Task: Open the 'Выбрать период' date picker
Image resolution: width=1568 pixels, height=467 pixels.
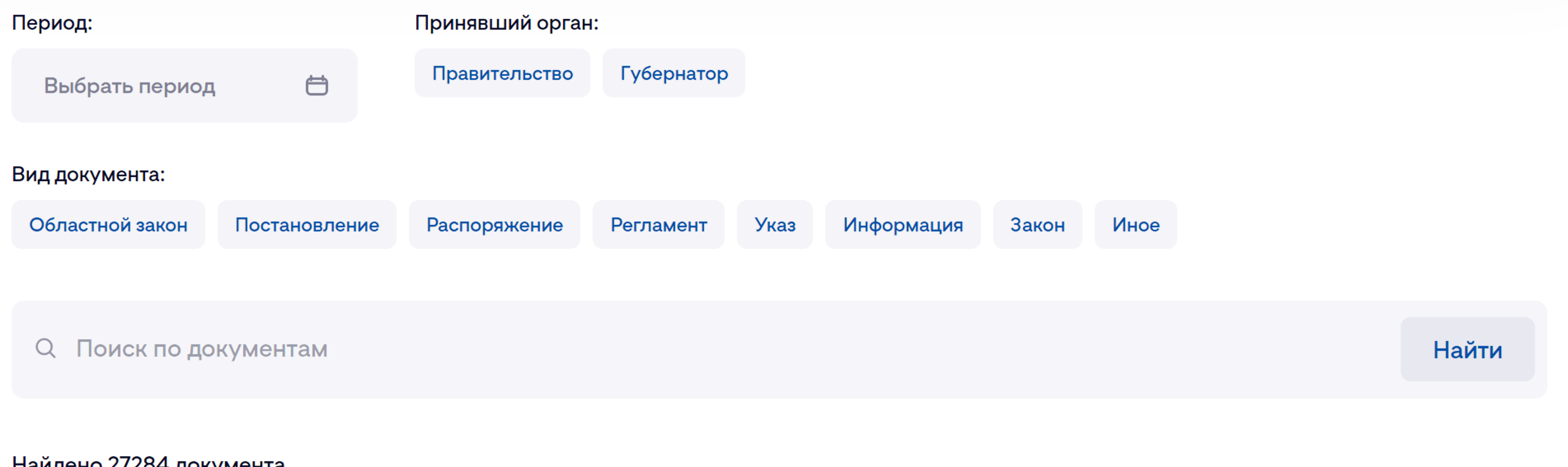Action: [x=130, y=86]
